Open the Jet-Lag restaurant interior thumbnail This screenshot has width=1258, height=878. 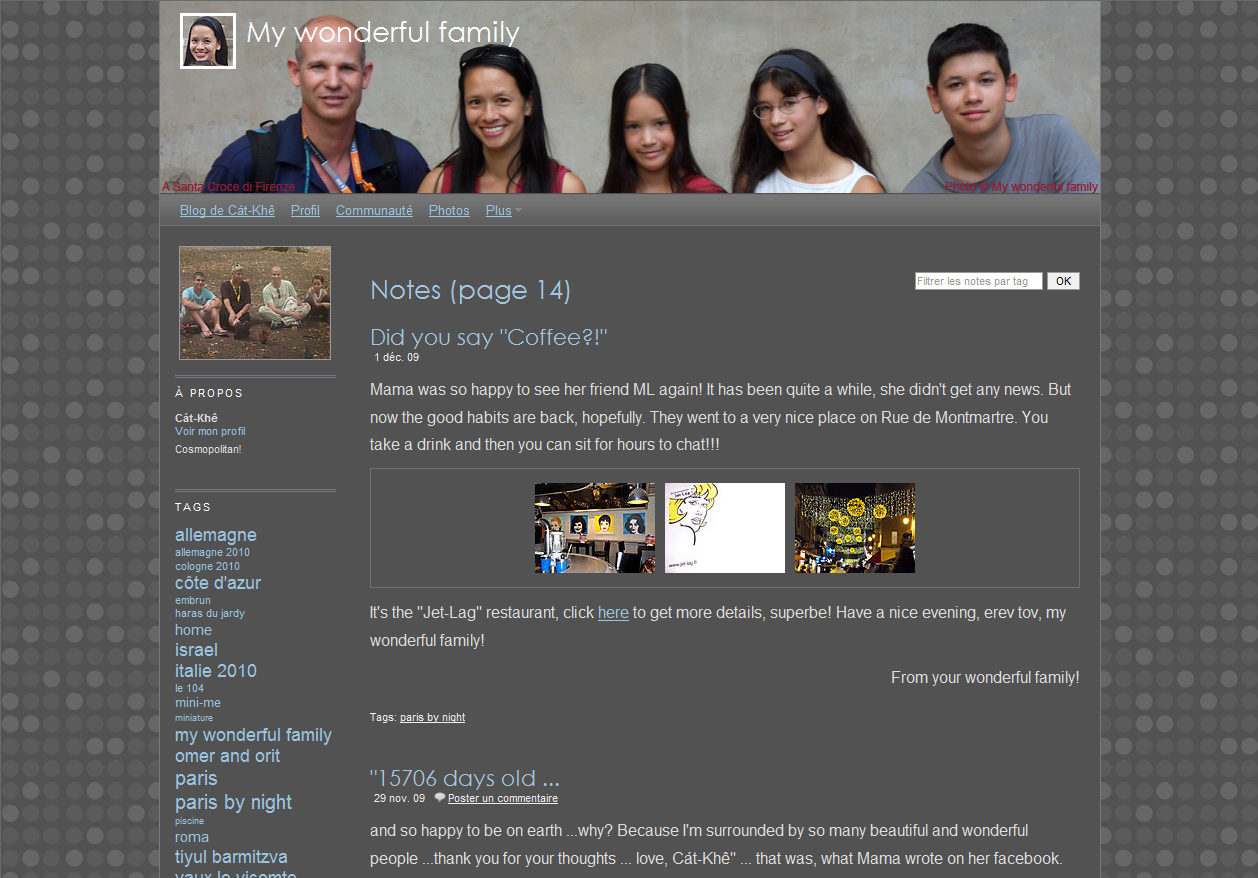coord(595,528)
